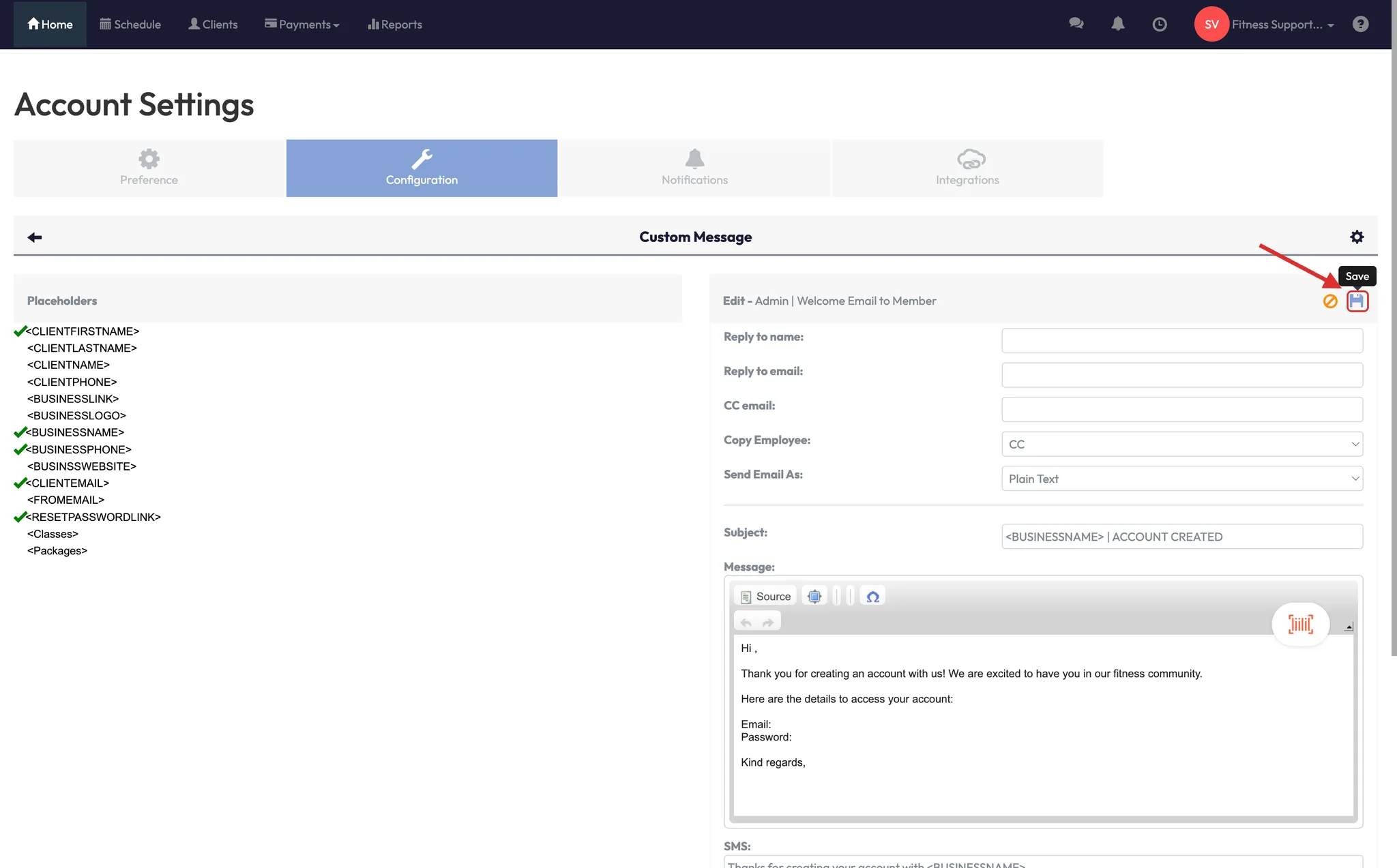Maximize the message editor
1397x868 pixels.
(x=814, y=597)
